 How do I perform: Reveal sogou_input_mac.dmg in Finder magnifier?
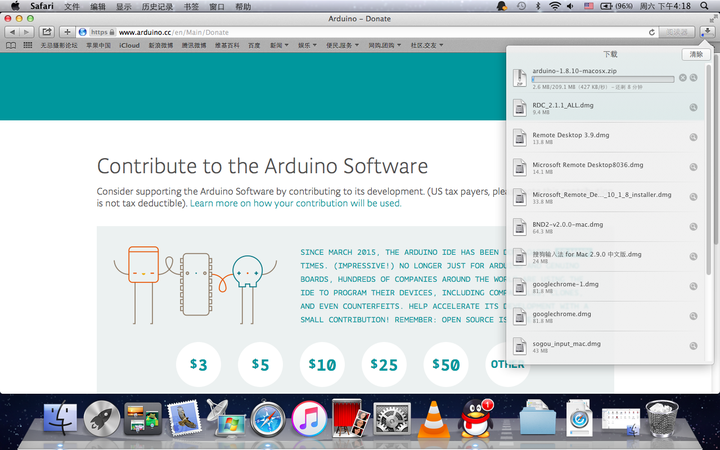(x=693, y=346)
